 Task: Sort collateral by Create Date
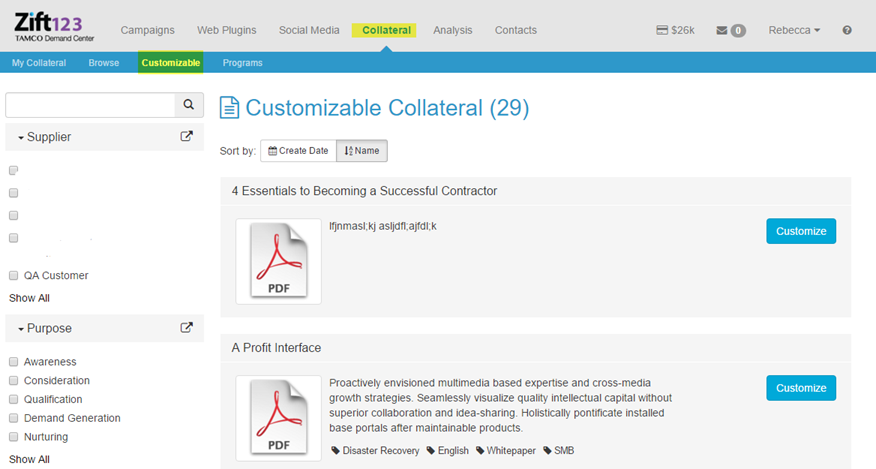tap(298, 151)
